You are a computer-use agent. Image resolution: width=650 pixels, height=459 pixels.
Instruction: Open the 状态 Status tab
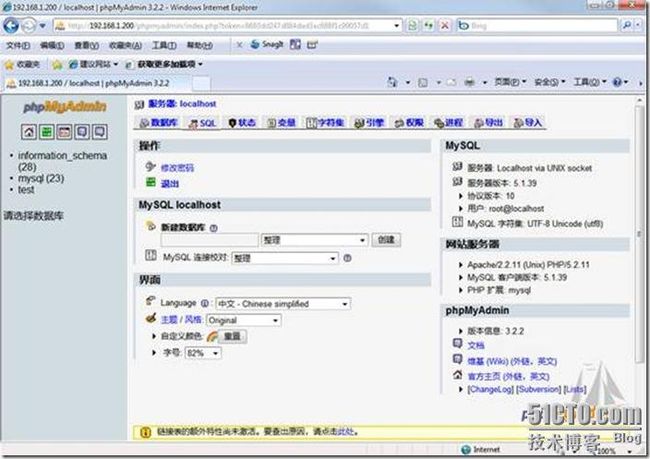tap(243, 123)
